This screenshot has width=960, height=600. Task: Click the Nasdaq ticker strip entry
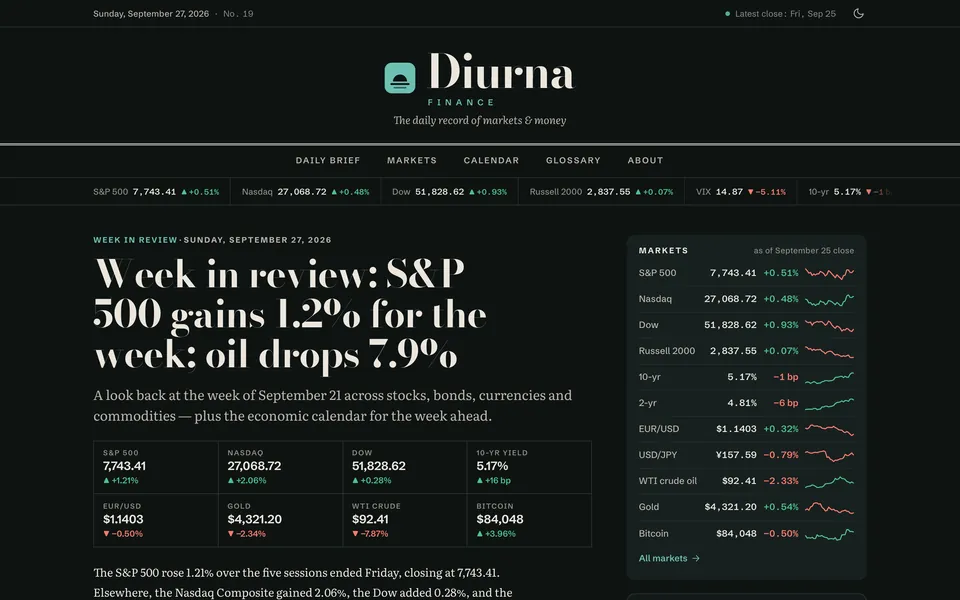pyautogui.click(x=306, y=192)
